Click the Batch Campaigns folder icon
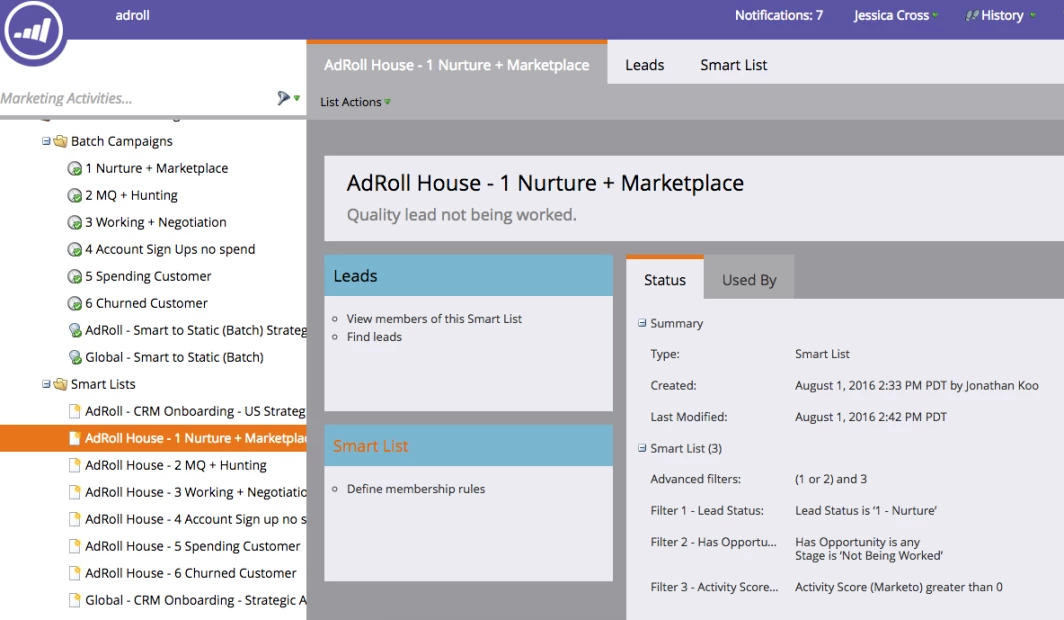This screenshot has width=1064, height=620. point(60,141)
